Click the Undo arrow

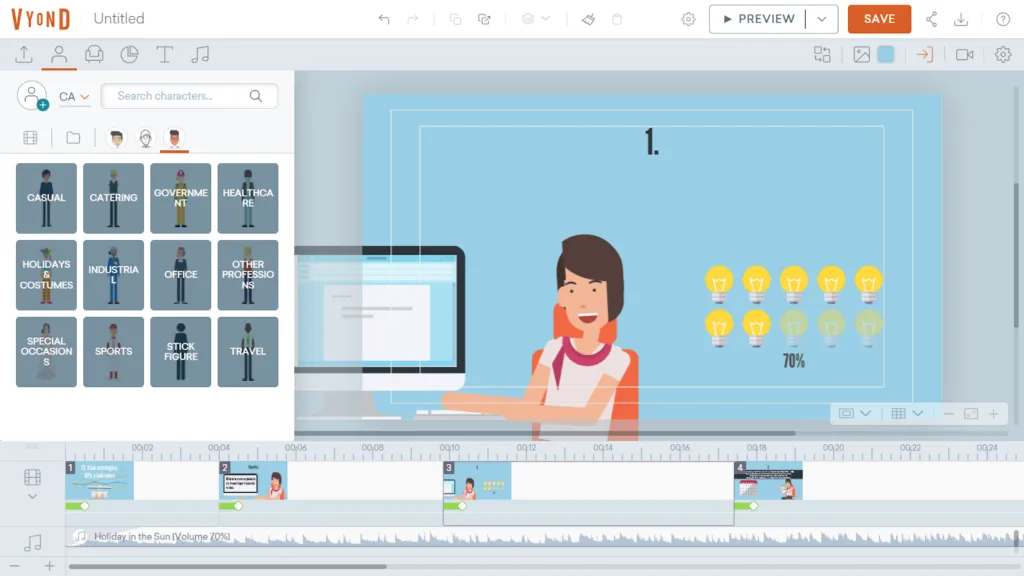pos(384,19)
